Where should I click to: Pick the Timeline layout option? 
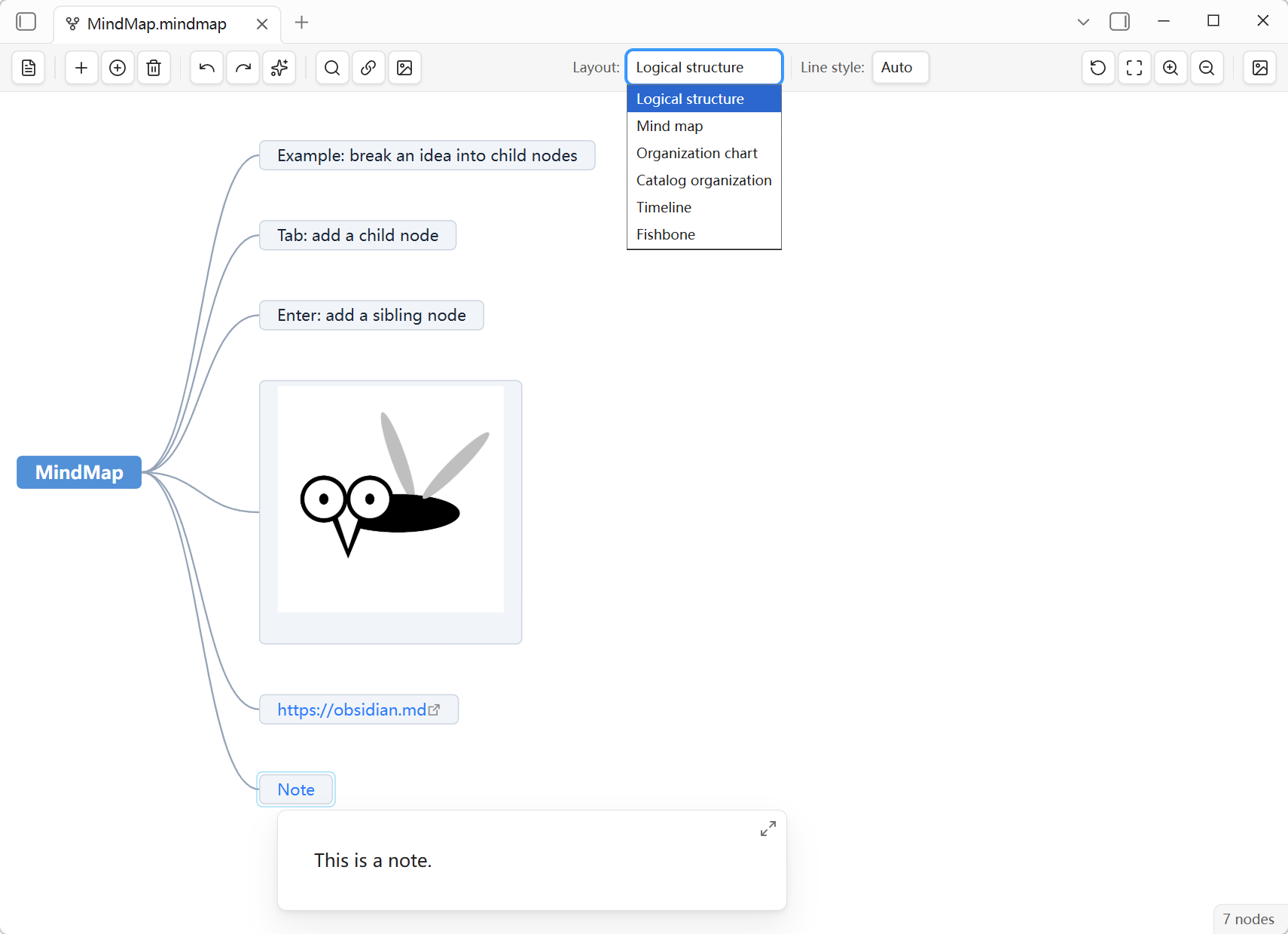pyautogui.click(x=704, y=207)
